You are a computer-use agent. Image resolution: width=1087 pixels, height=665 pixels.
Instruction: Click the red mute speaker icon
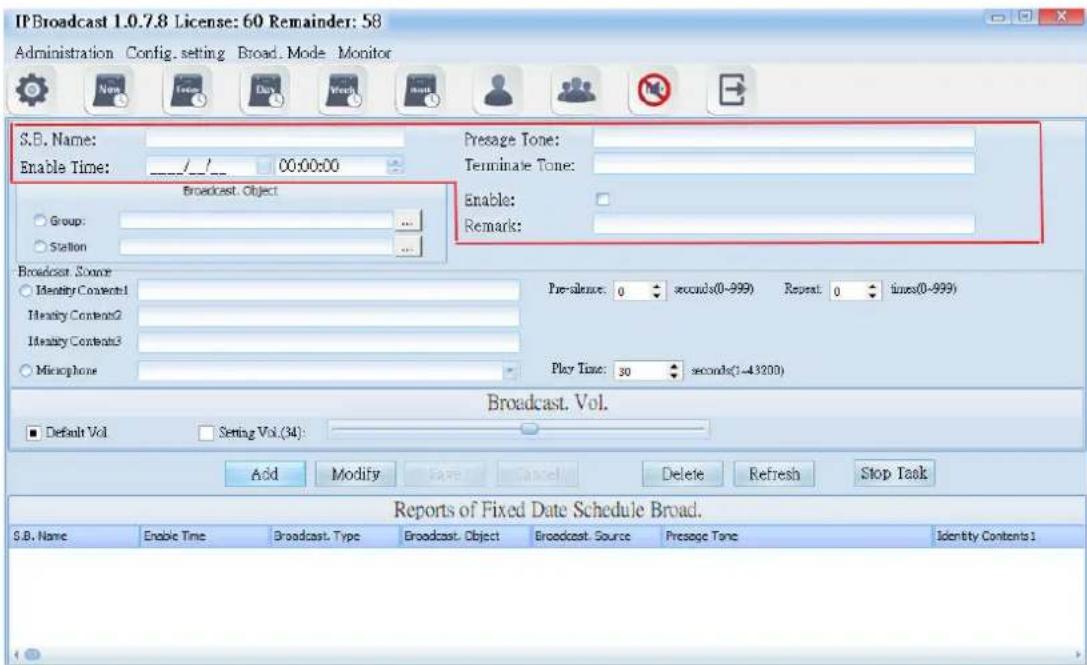pos(654,90)
